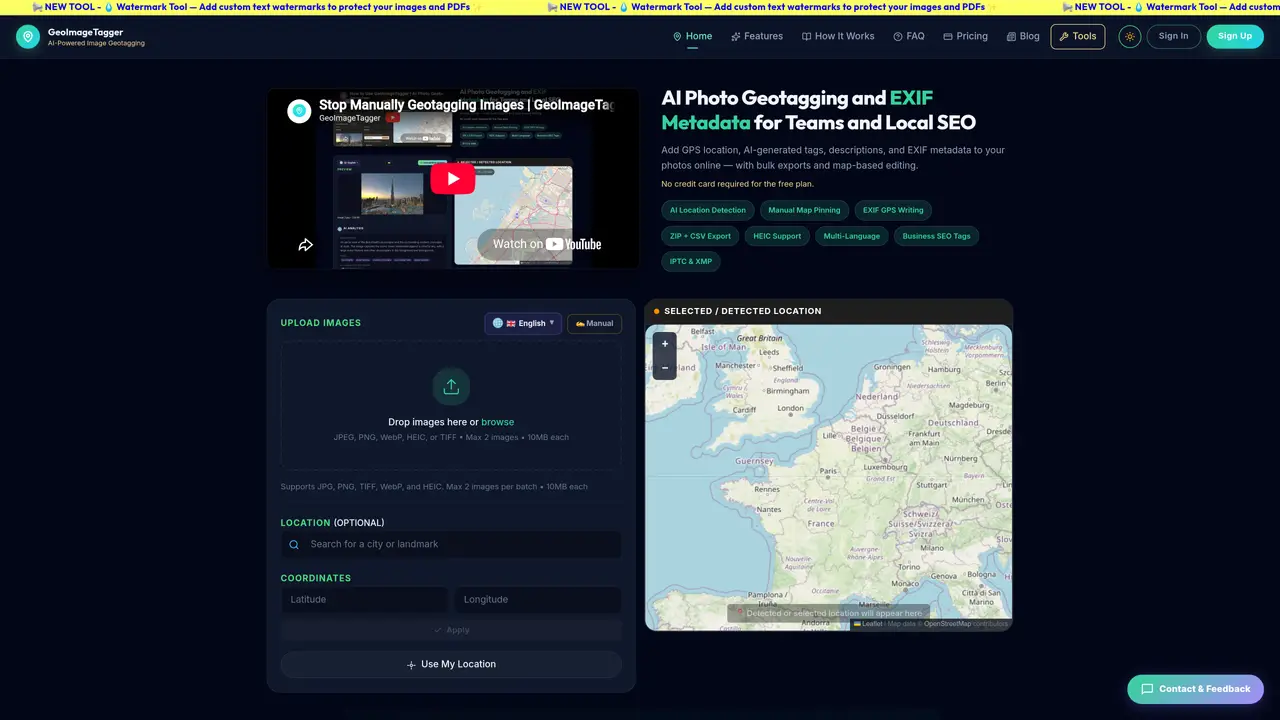Open the Contact & Feedback chat button

(1195, 689)
